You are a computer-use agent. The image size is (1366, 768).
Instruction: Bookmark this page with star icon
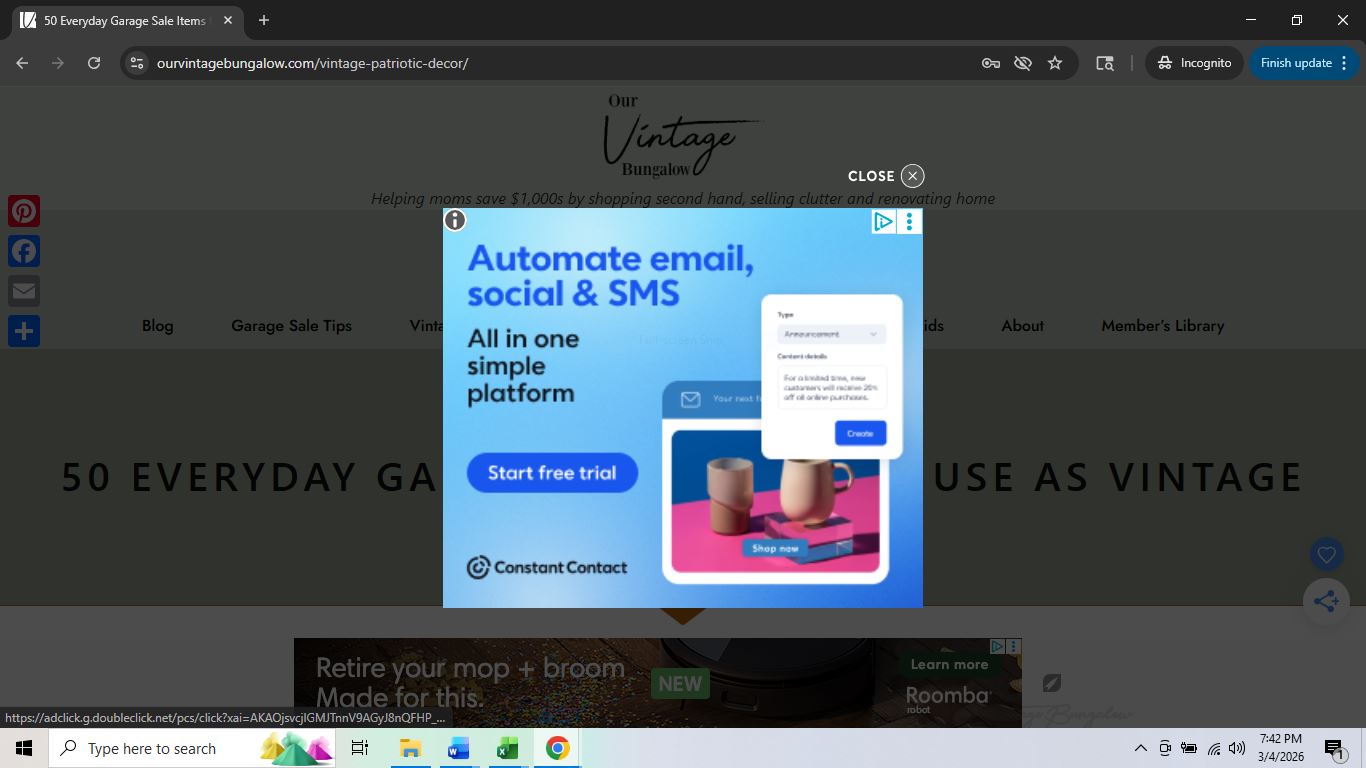point(1055,63)
